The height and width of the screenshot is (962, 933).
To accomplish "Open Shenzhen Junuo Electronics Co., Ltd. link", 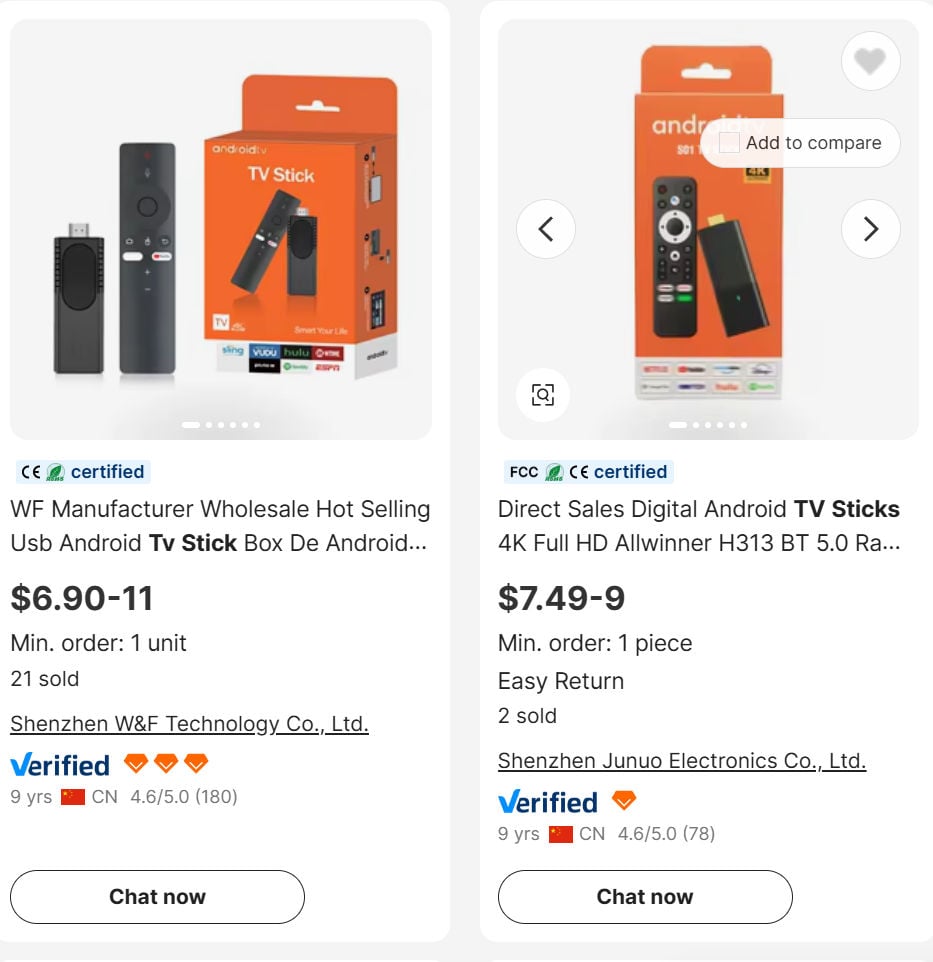I will tap(681, 761).
